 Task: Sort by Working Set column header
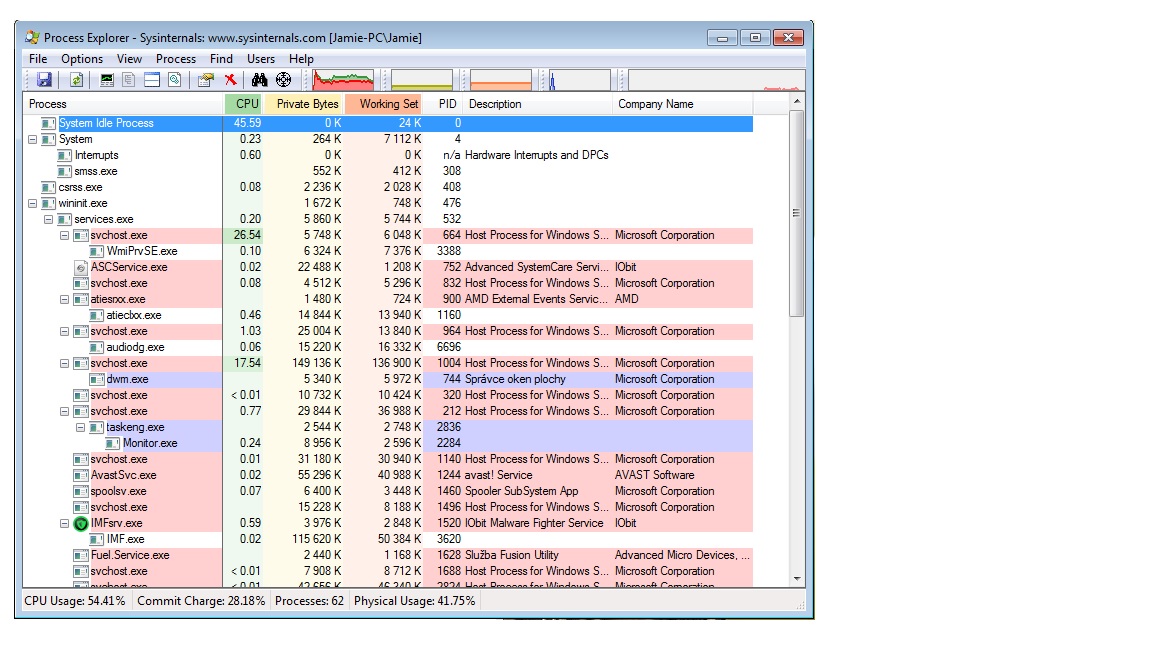click(x=383, y=104)
